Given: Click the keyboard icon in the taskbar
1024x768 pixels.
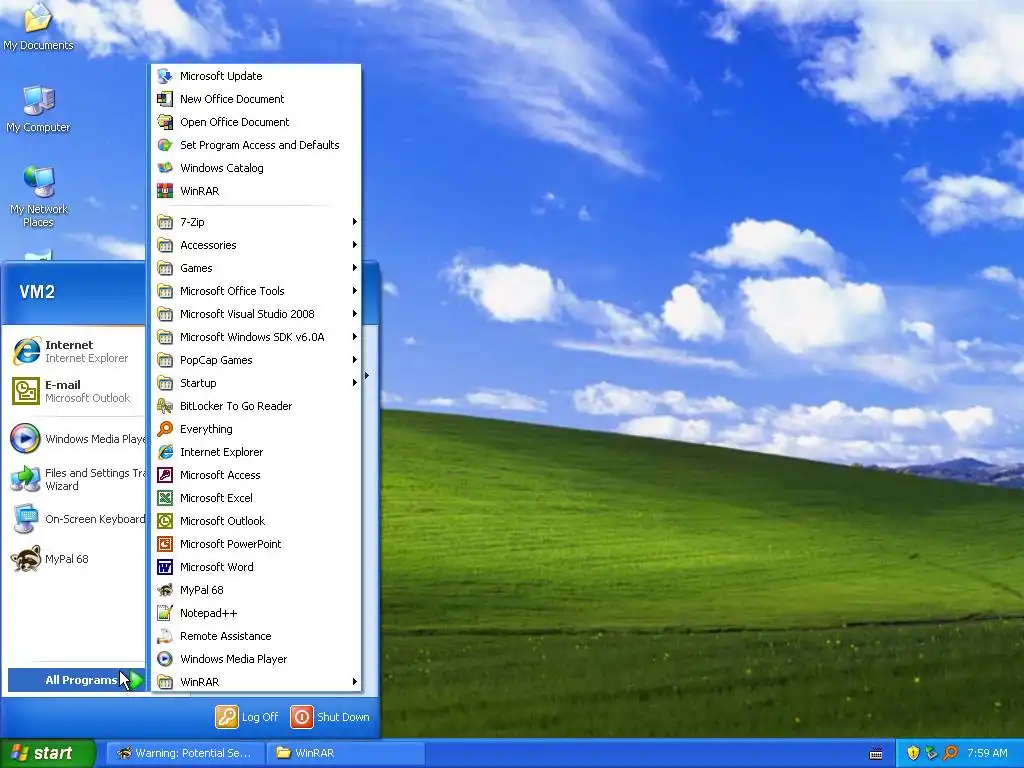Looking at the screenshot, I should (x=876, y=754).
